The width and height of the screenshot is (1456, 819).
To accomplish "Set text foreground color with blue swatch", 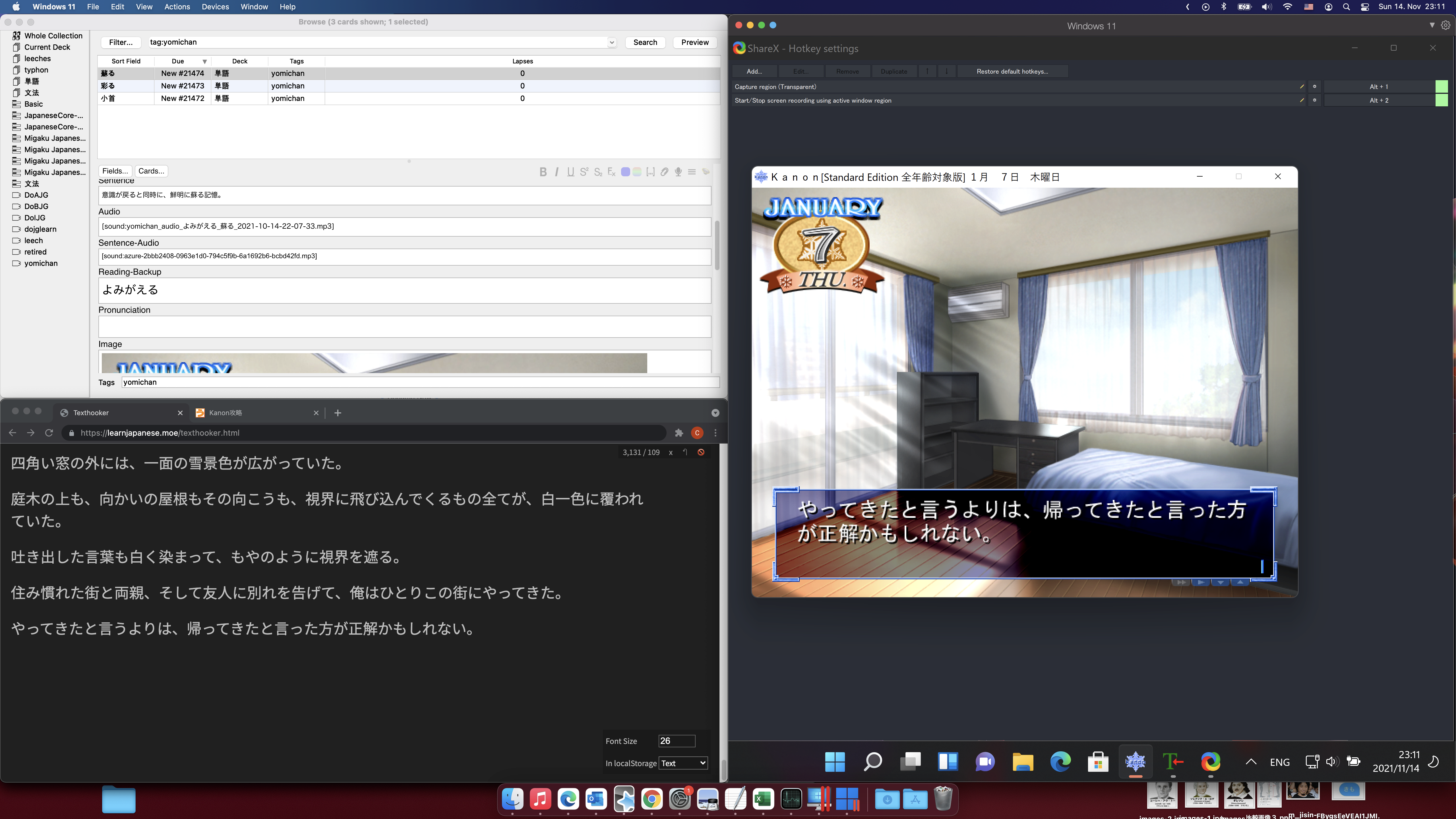I will pos(625,172).
